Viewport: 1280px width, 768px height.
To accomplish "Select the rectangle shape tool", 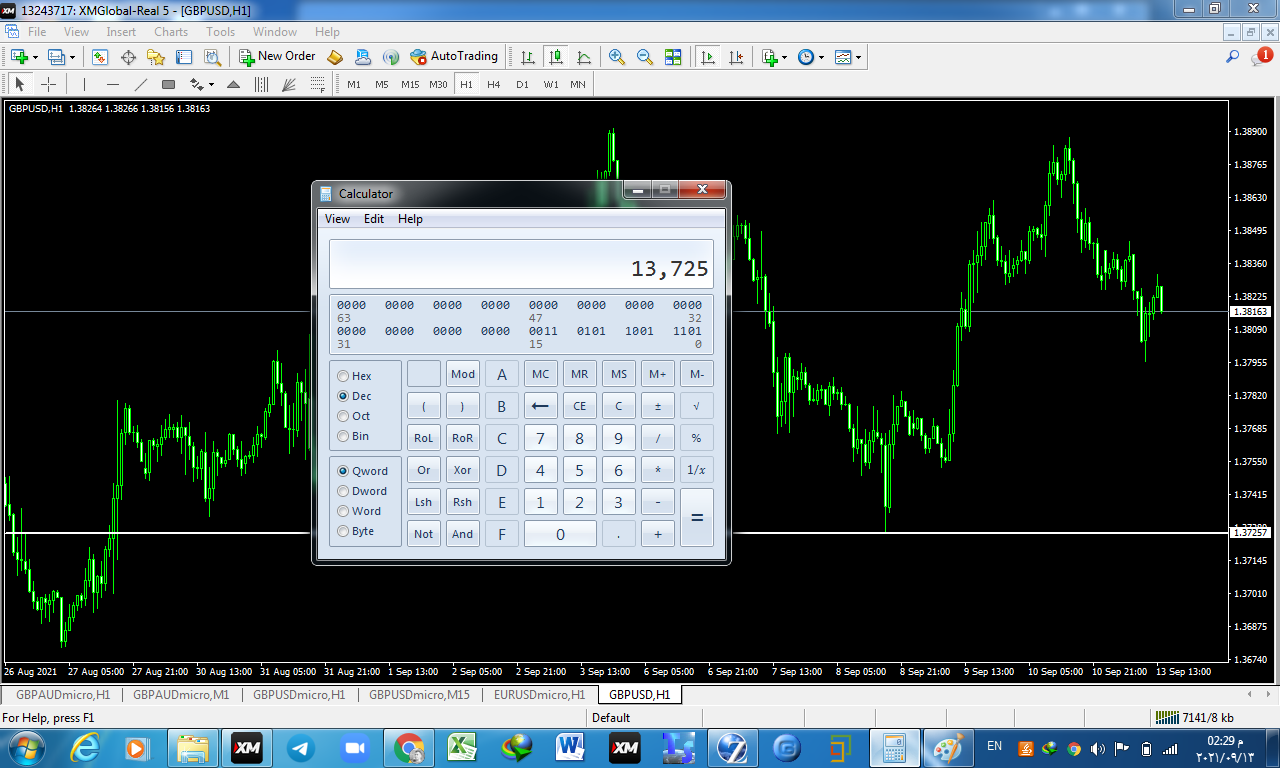I will [168, 85].
